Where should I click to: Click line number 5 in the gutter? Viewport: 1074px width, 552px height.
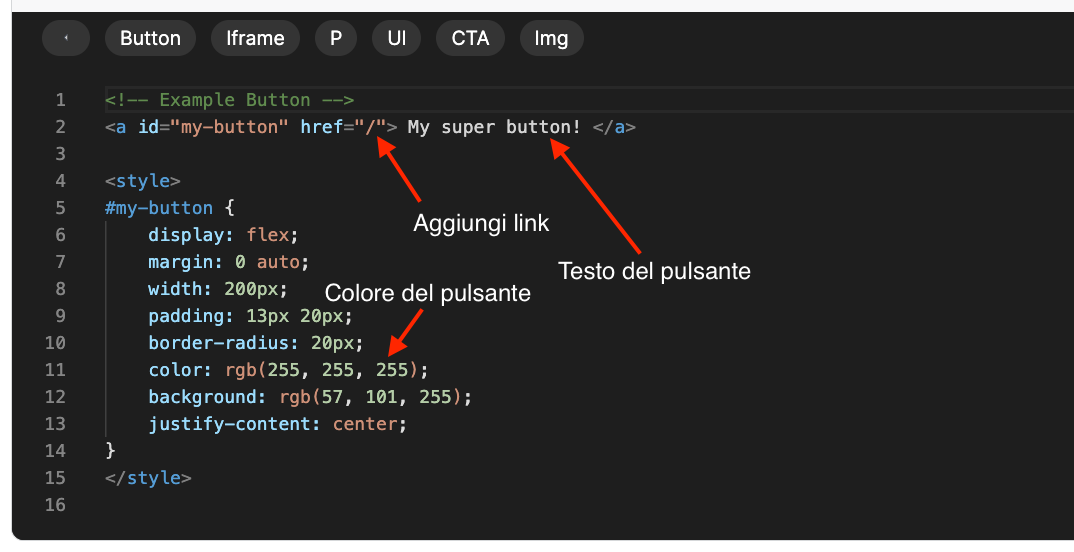[60, 208]
